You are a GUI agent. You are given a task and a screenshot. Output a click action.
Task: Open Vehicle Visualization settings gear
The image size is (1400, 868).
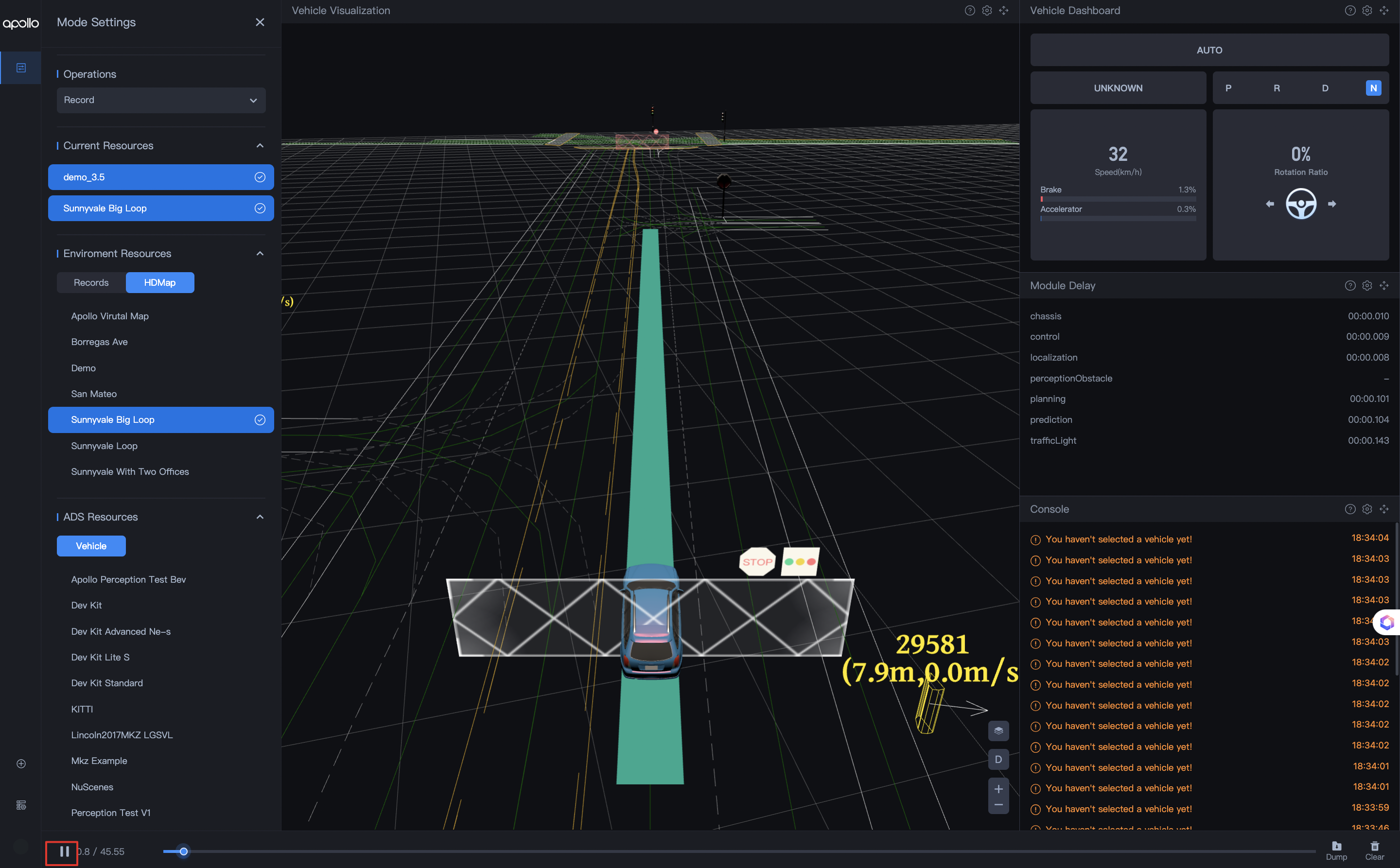tap(986, 10)
